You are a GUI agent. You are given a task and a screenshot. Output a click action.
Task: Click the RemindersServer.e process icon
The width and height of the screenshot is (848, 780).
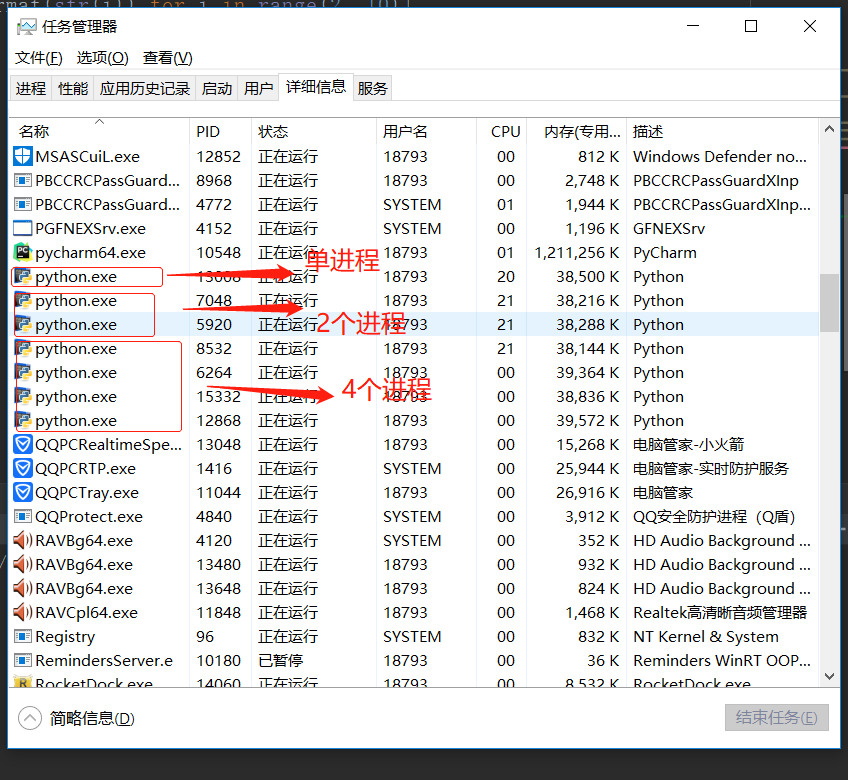pos(23,660)
